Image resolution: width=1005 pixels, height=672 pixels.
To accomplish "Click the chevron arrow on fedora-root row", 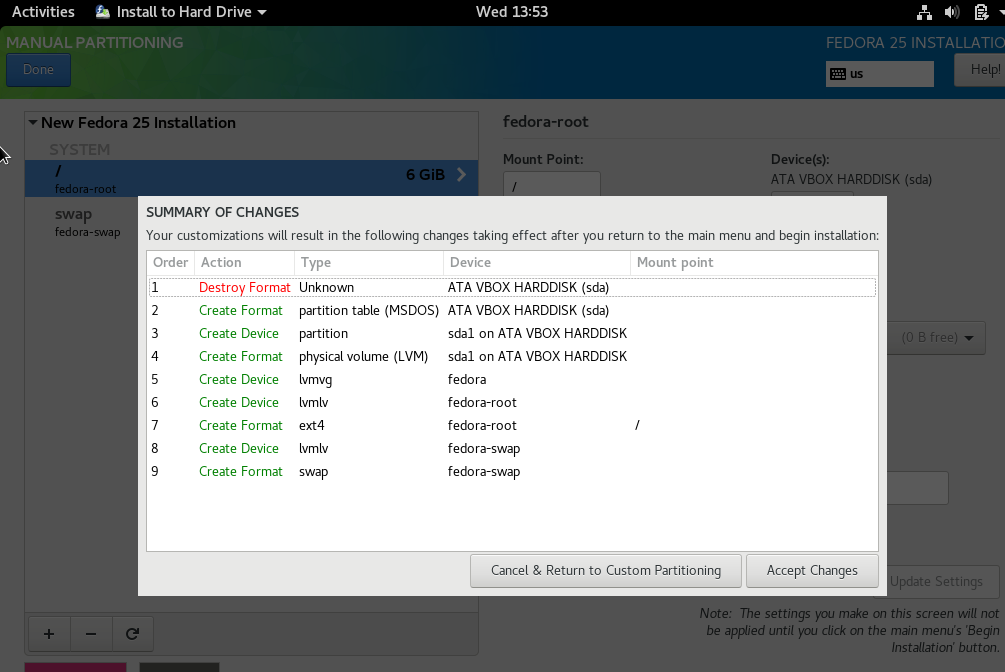I will click(x=461, y=175).
